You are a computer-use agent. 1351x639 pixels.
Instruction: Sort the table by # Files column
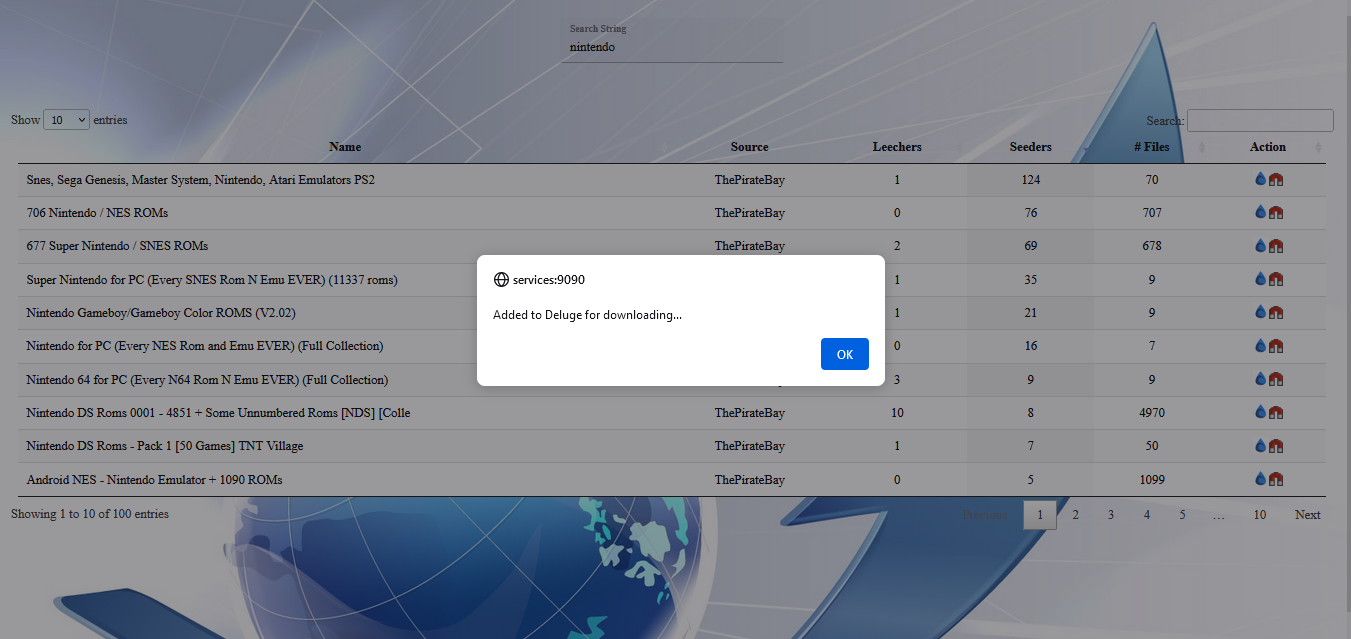[x=1152, y=147]
